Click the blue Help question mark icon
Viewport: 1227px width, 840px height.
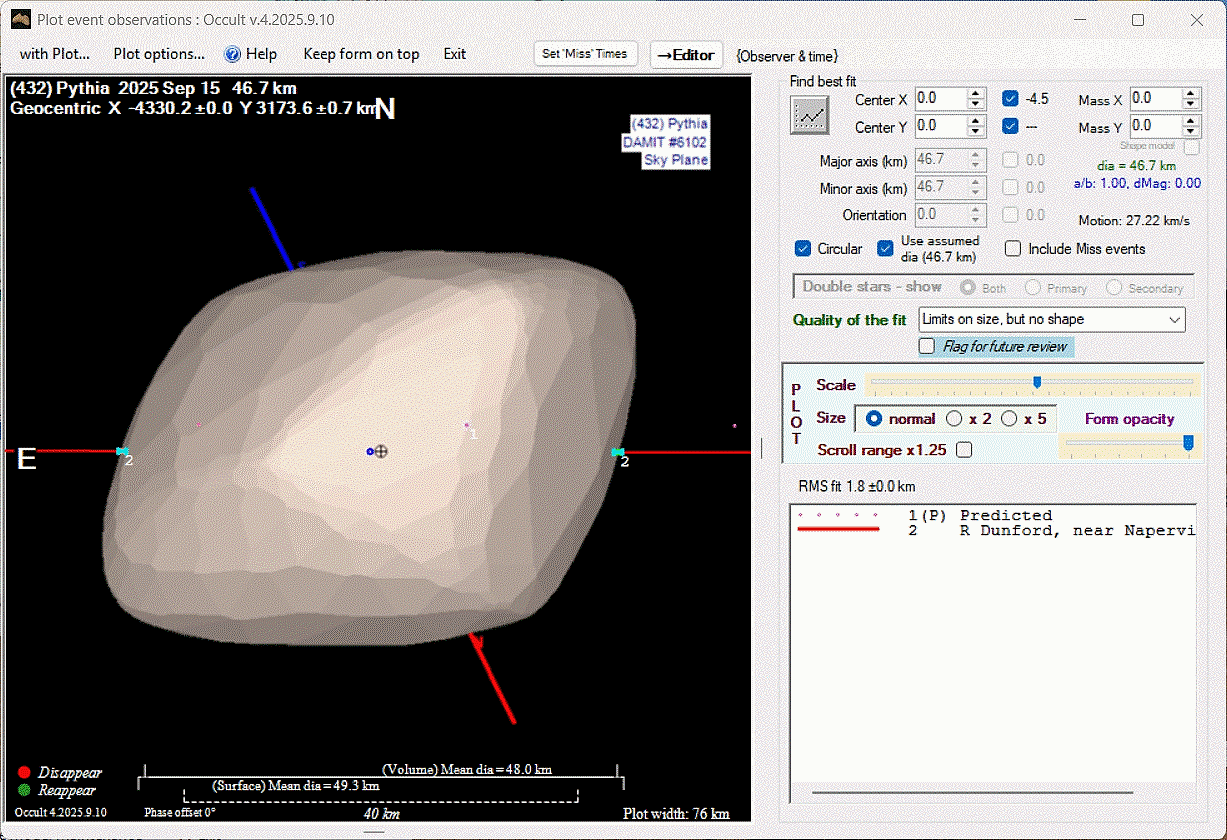tap(232, 54)
